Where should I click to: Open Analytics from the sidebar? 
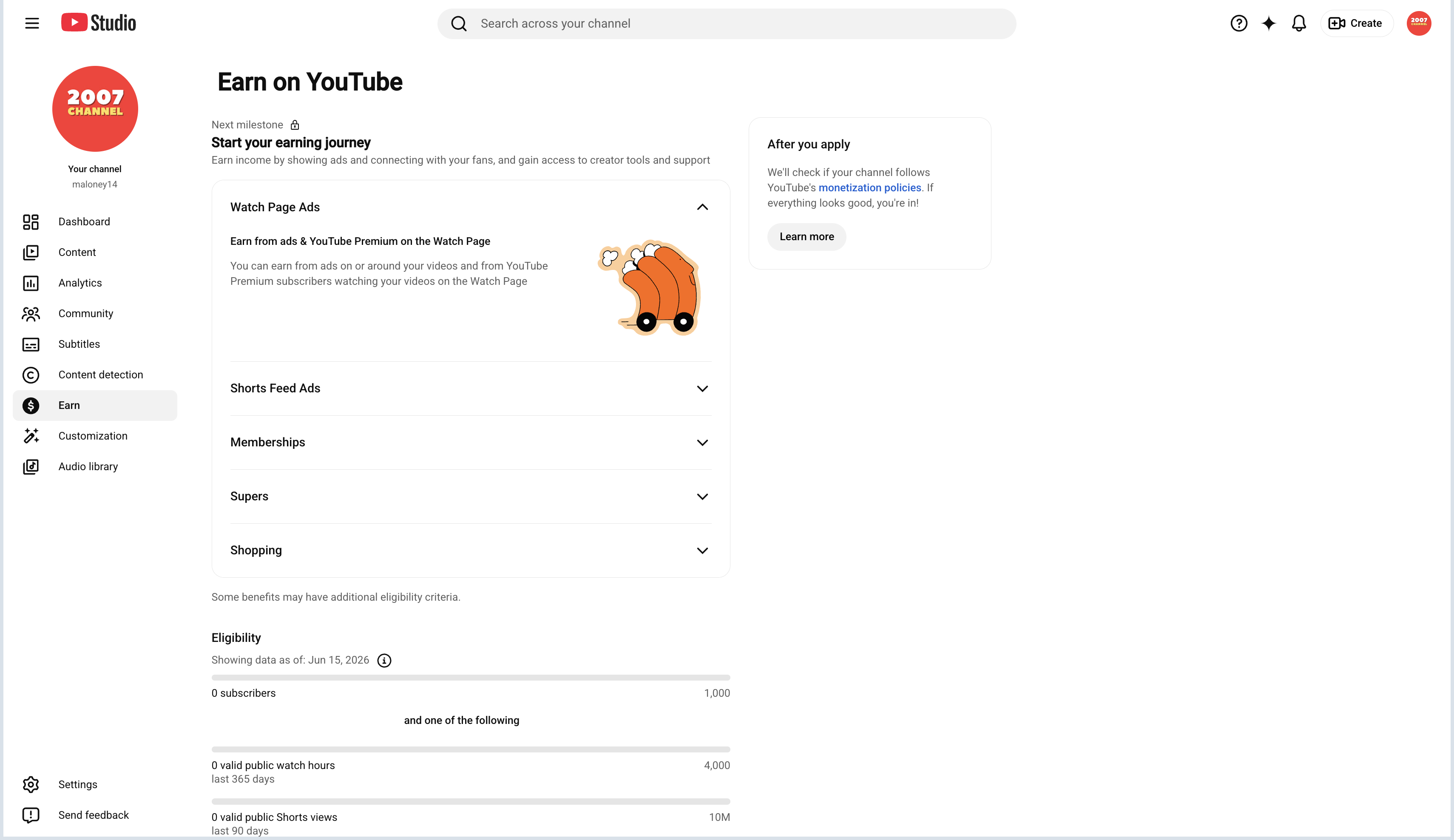(95, 283)
